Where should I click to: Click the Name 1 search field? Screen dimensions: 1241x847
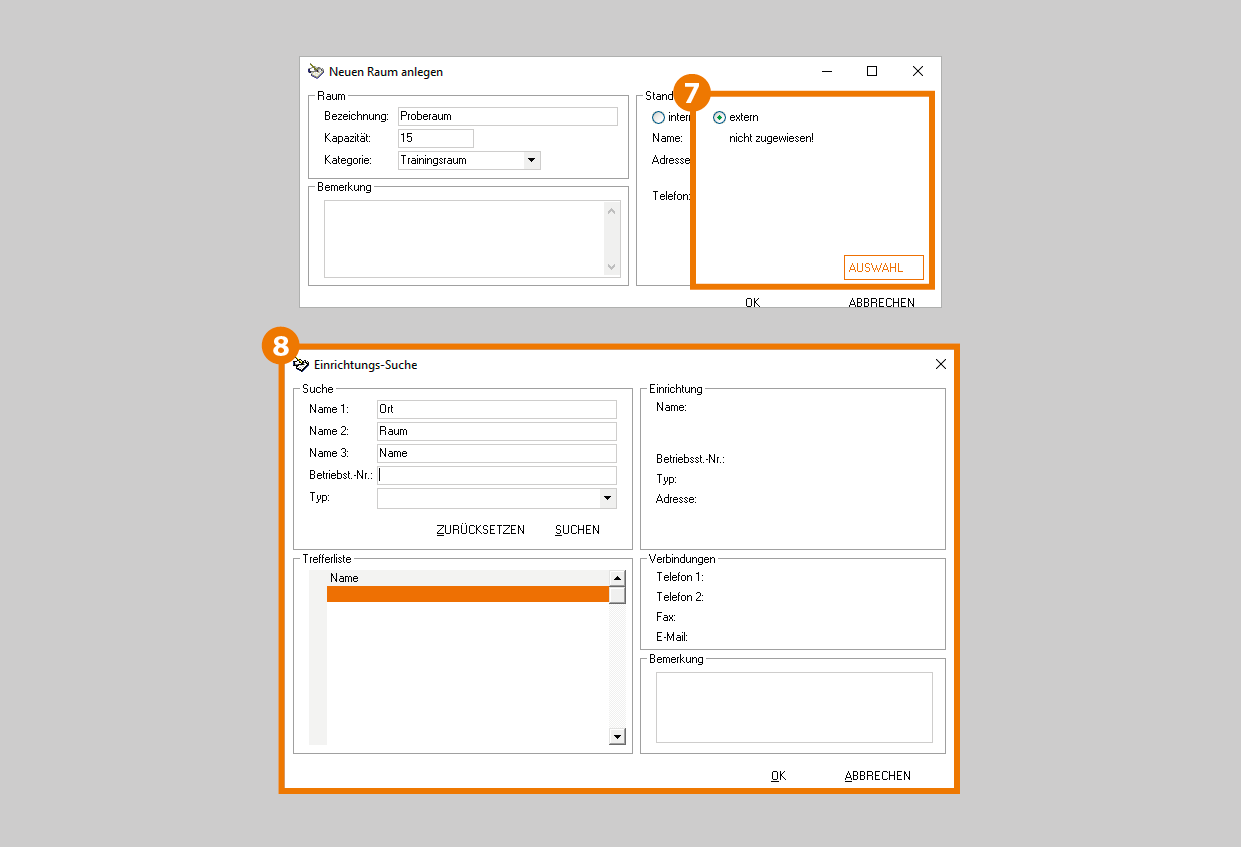(496, 409)
